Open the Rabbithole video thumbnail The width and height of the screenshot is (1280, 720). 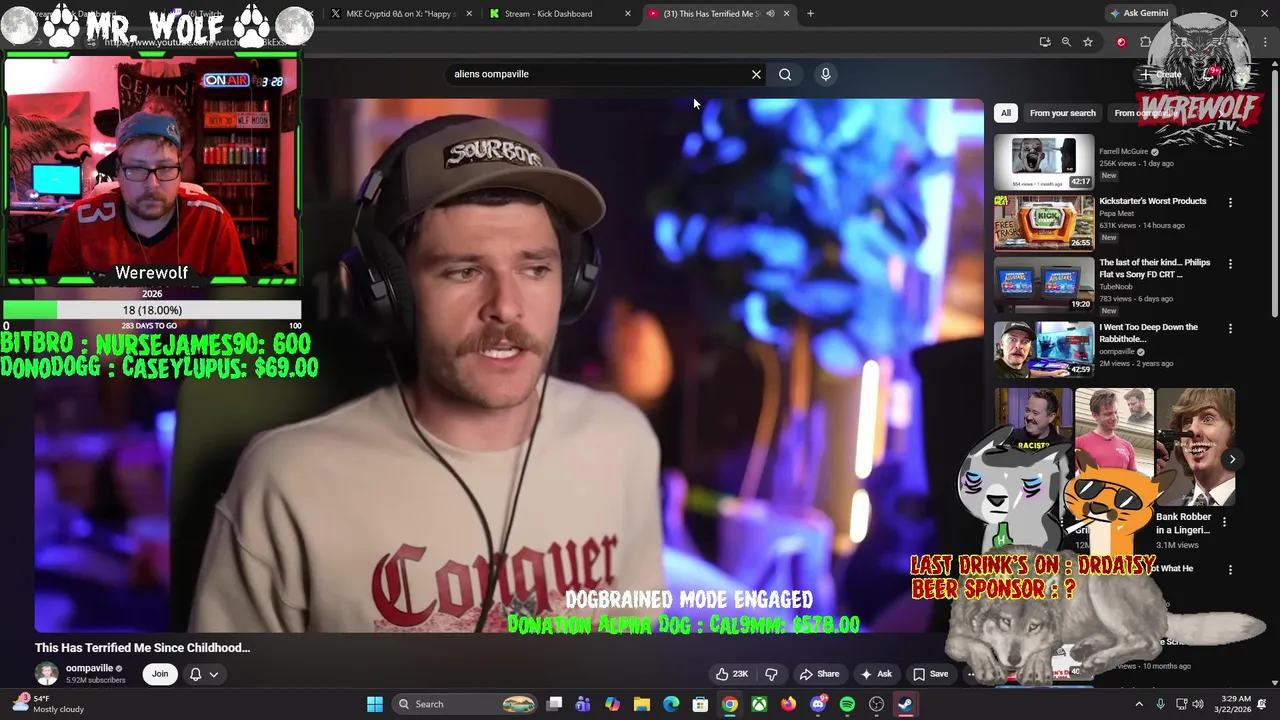[x=1044, y=349]
